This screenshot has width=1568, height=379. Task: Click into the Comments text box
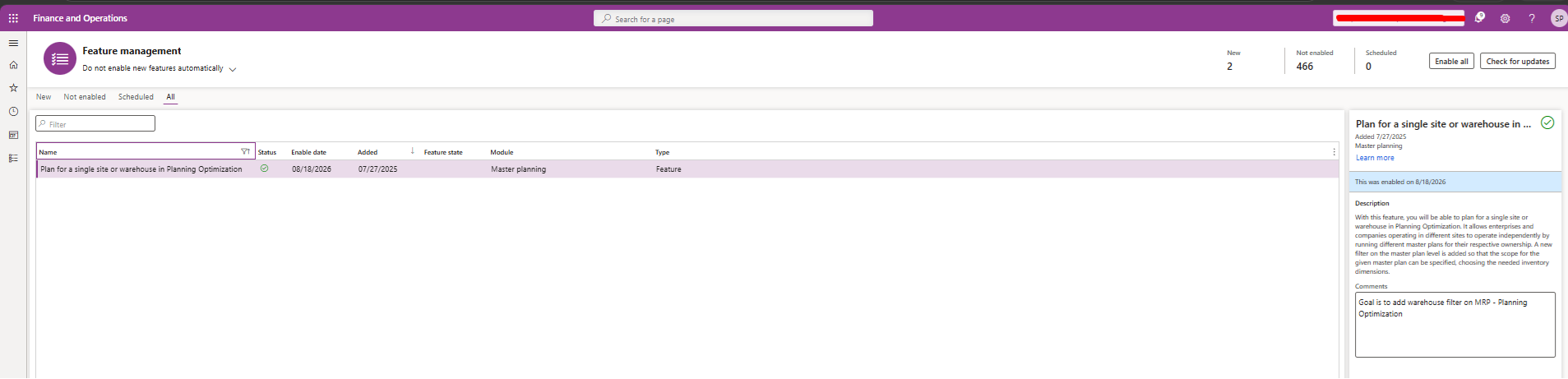(1455, 325)
